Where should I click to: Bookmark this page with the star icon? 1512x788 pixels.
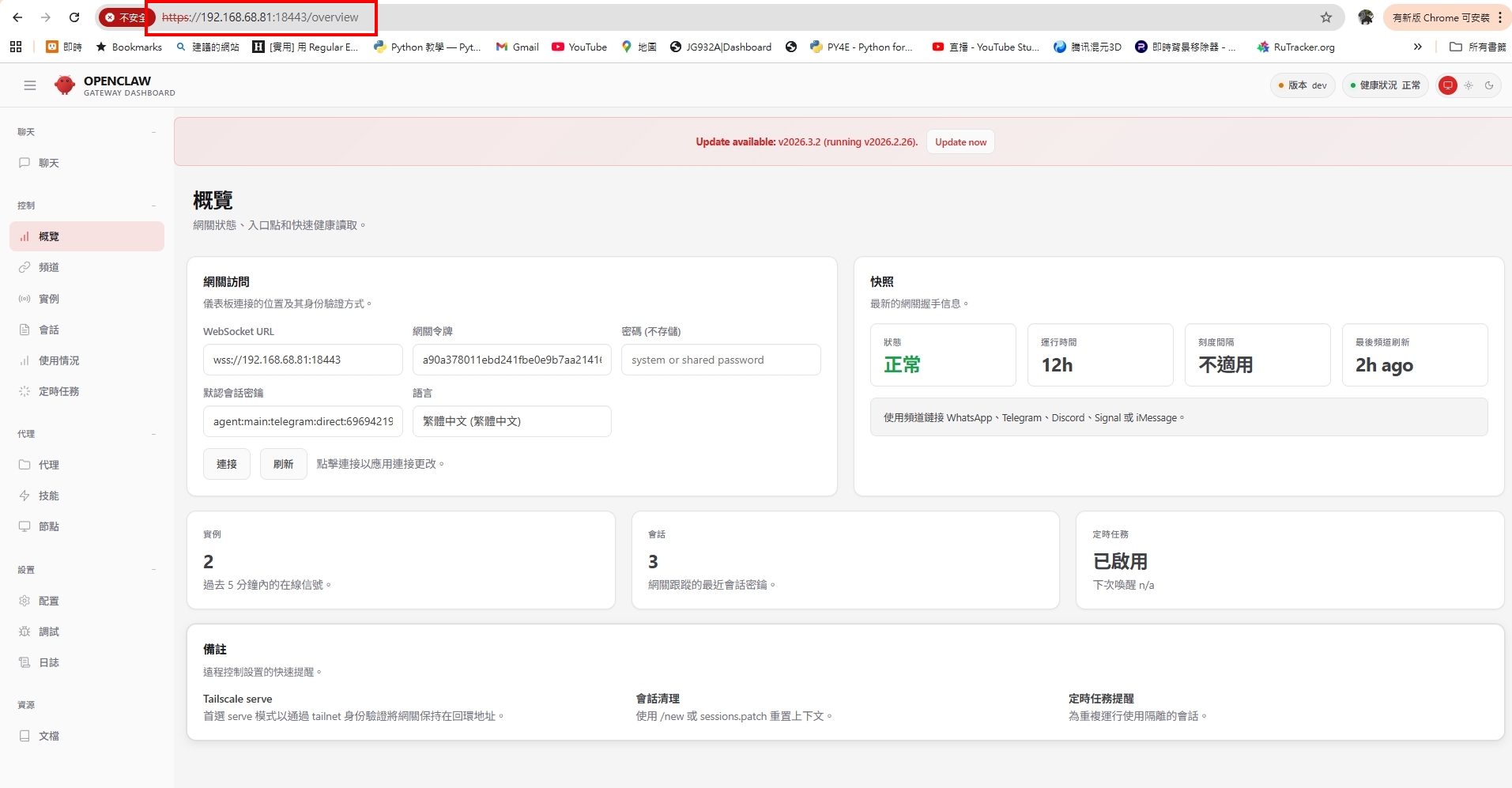(x=1325, y=17)
